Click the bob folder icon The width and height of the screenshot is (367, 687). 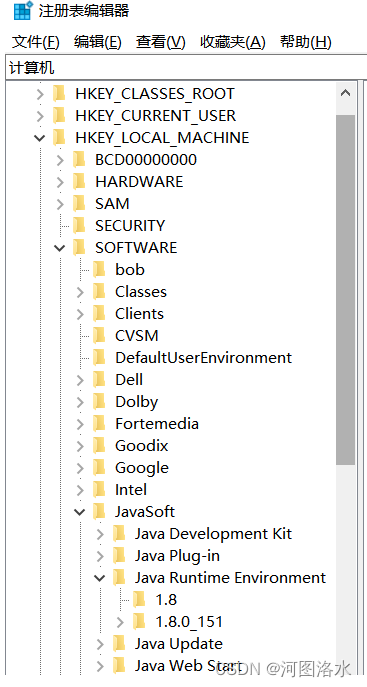click(99, 269)
